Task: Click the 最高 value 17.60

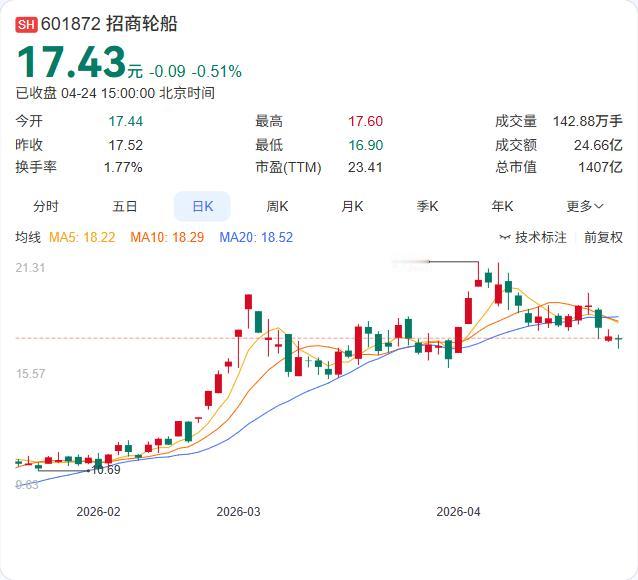Action: coord(365,121)
